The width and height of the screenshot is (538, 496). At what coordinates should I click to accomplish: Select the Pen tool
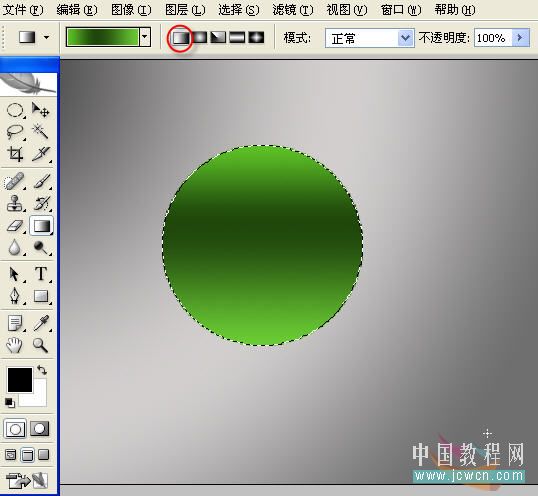(x=14, y=296)
